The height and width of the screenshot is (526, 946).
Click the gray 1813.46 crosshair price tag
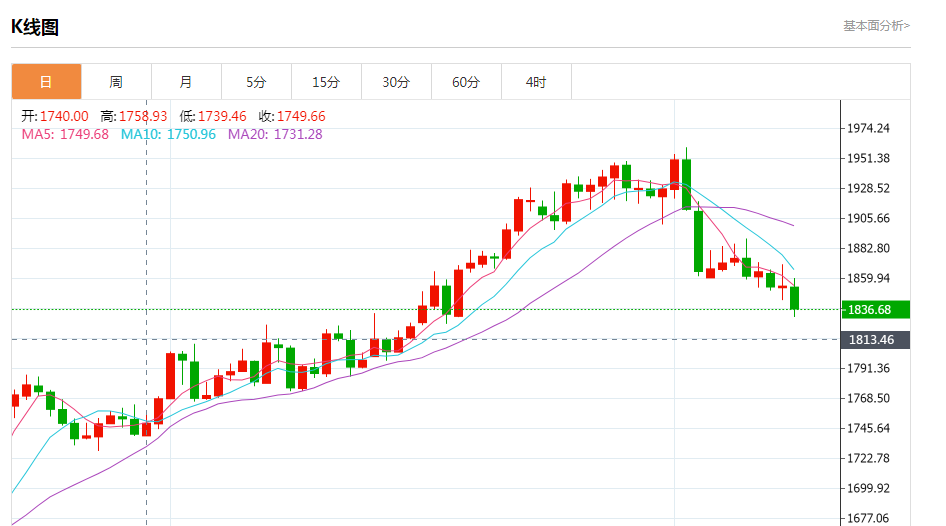pyautogui.click(x=876, y=340)
